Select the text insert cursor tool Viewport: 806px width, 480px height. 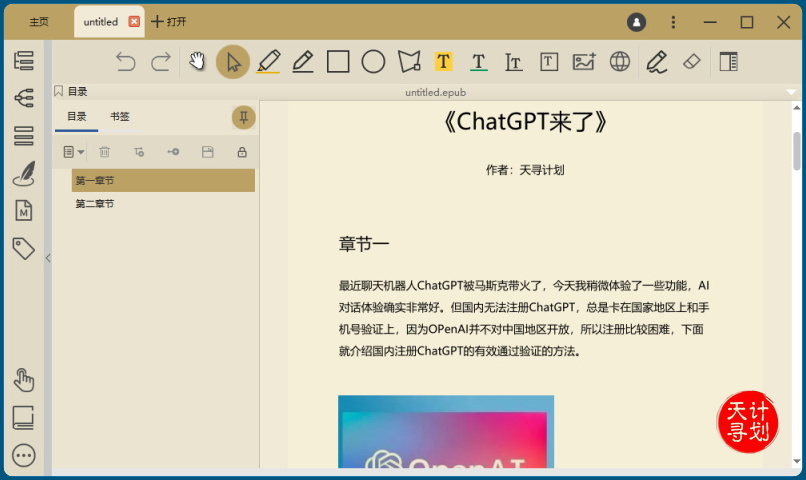[x=514, y=62]
